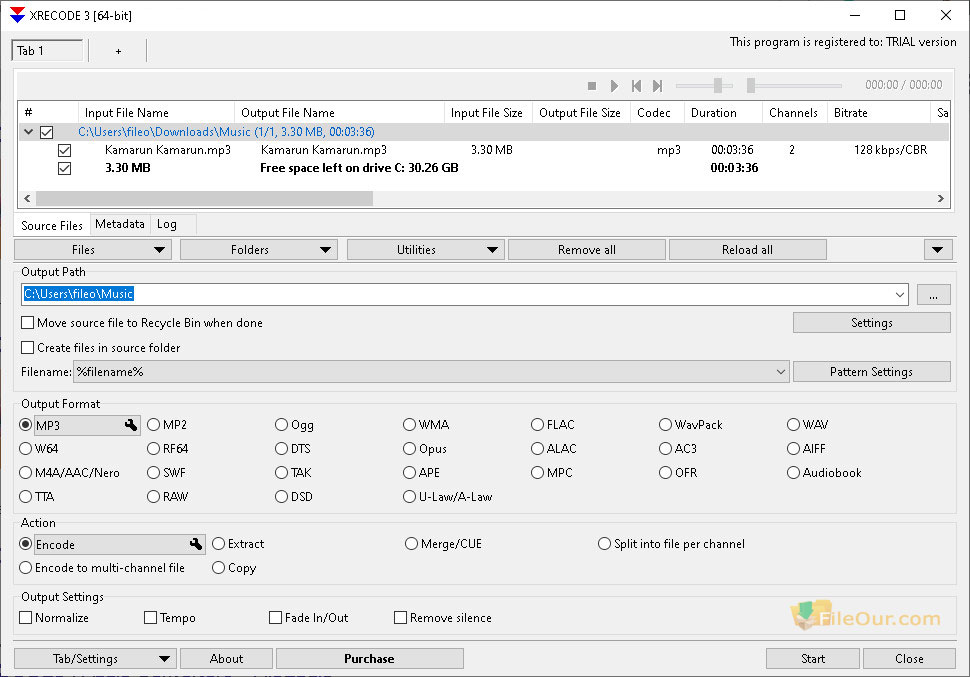Switch to the Source Files tab
The image size is (970, 677).
(x=52, y=225)
